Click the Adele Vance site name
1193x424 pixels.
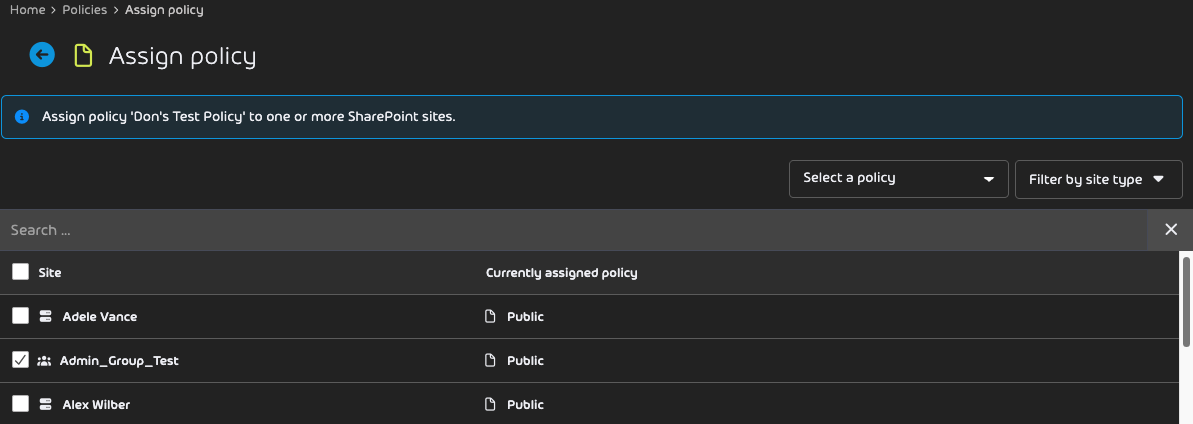click(100, 317)
